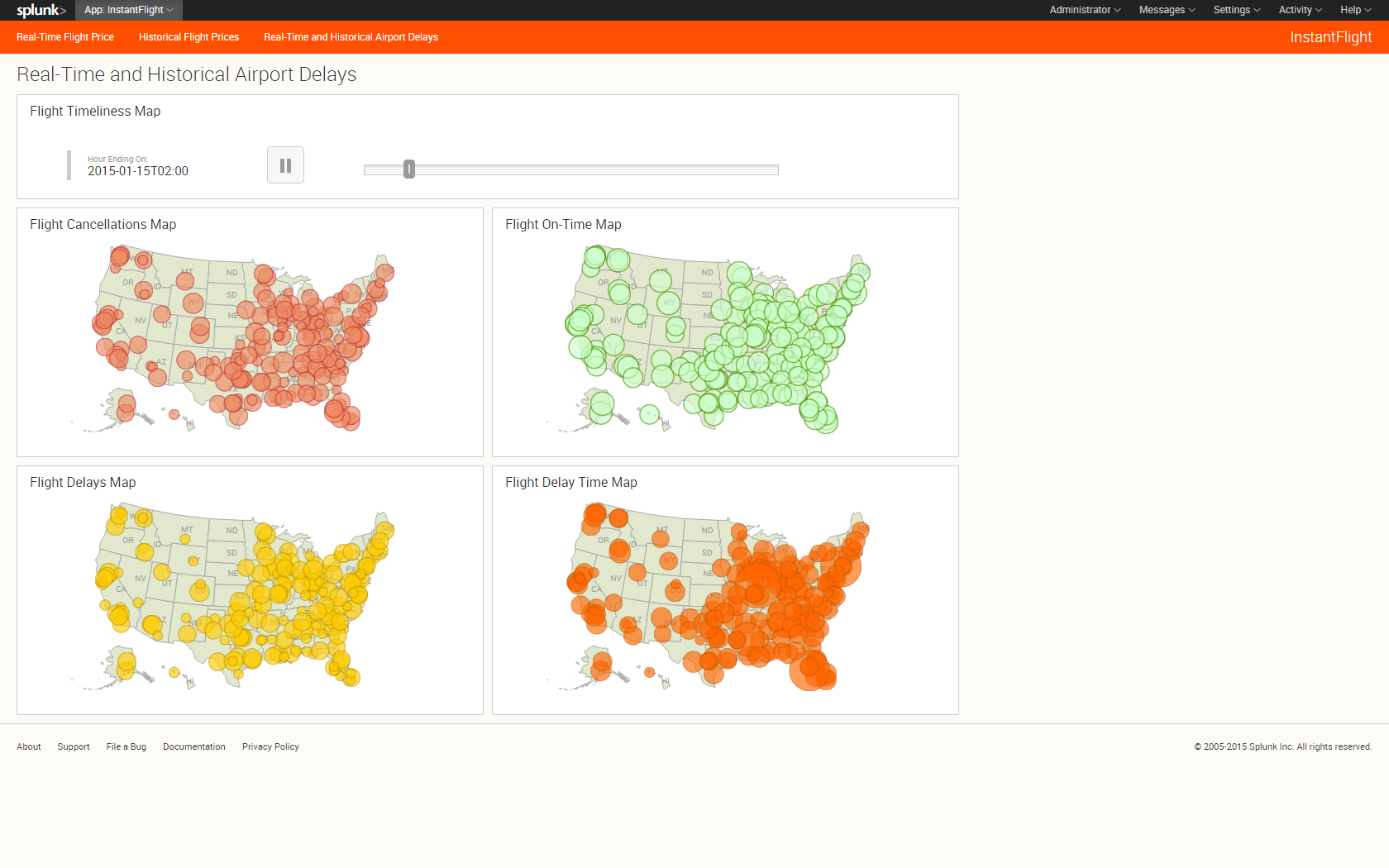Click the Flight Delay Time Map title
Screen dimensions: 1389x868
(571, 482)
